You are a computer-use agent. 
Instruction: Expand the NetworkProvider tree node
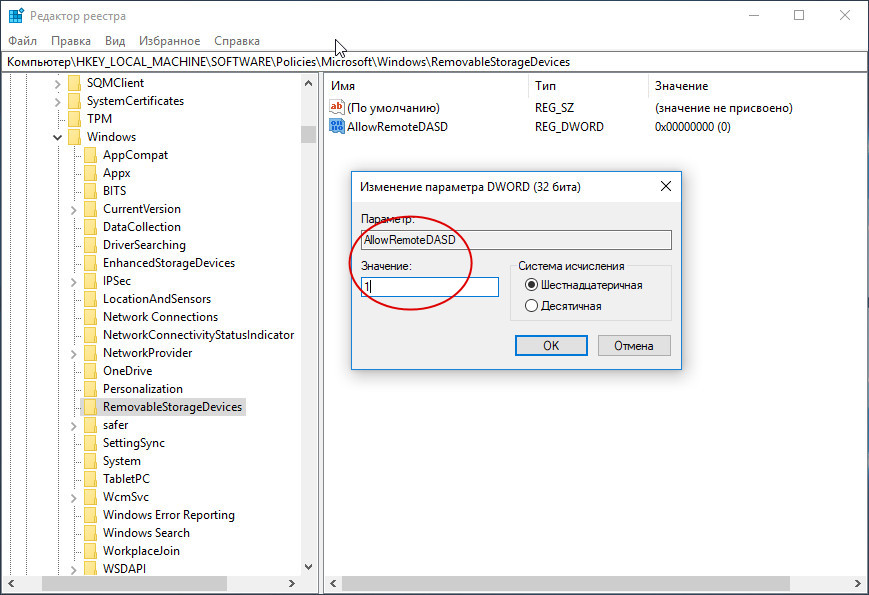(74, 353)
